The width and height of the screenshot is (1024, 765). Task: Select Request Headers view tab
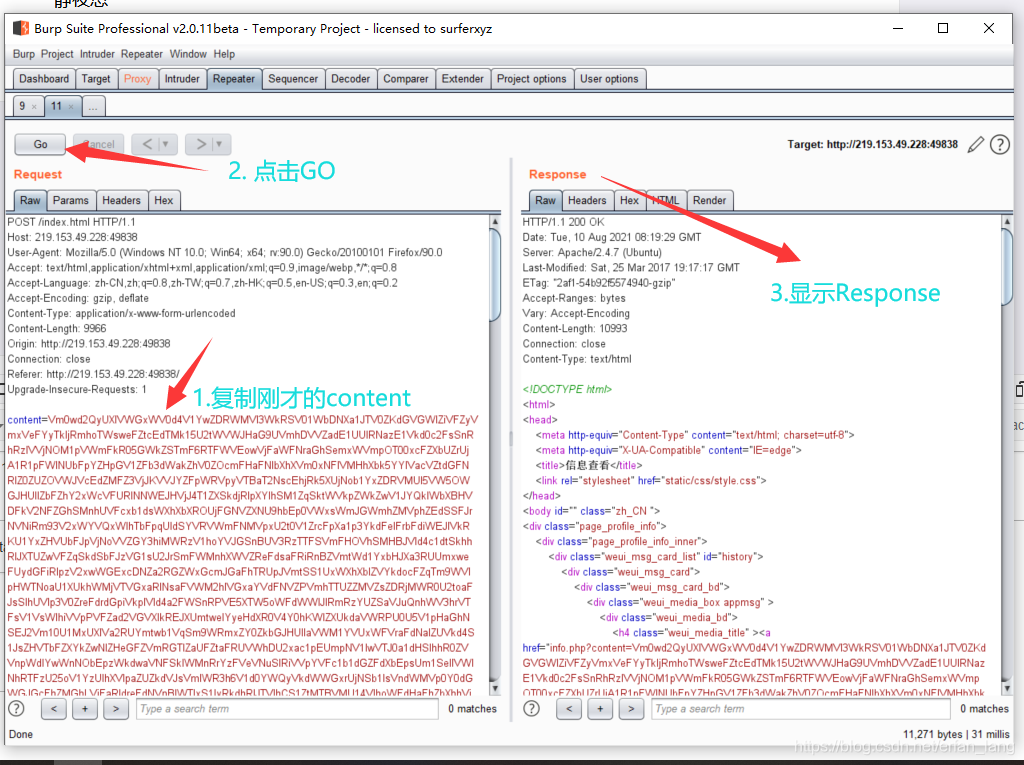click(121, 201)
